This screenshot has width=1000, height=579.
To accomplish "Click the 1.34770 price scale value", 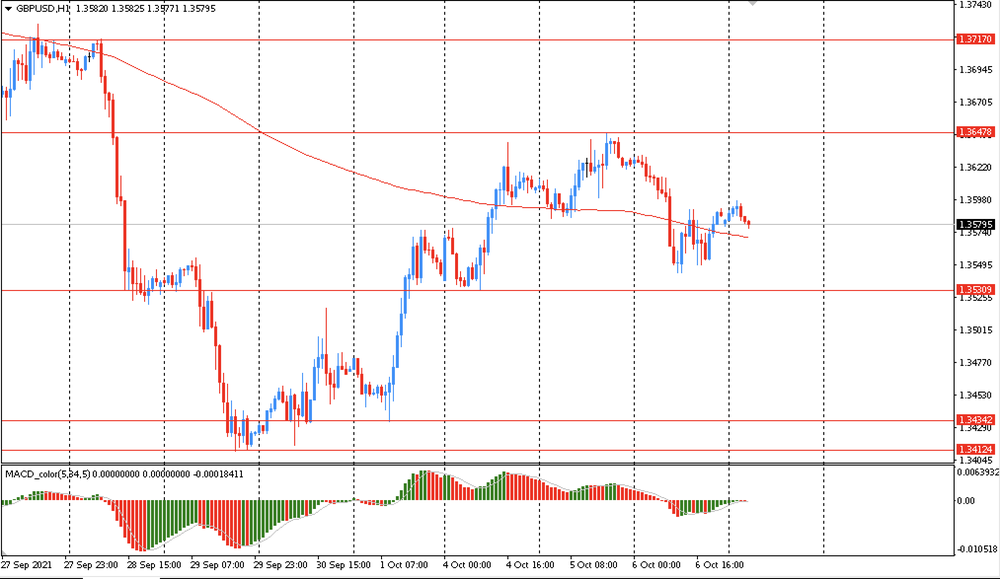I will [975, 362].
